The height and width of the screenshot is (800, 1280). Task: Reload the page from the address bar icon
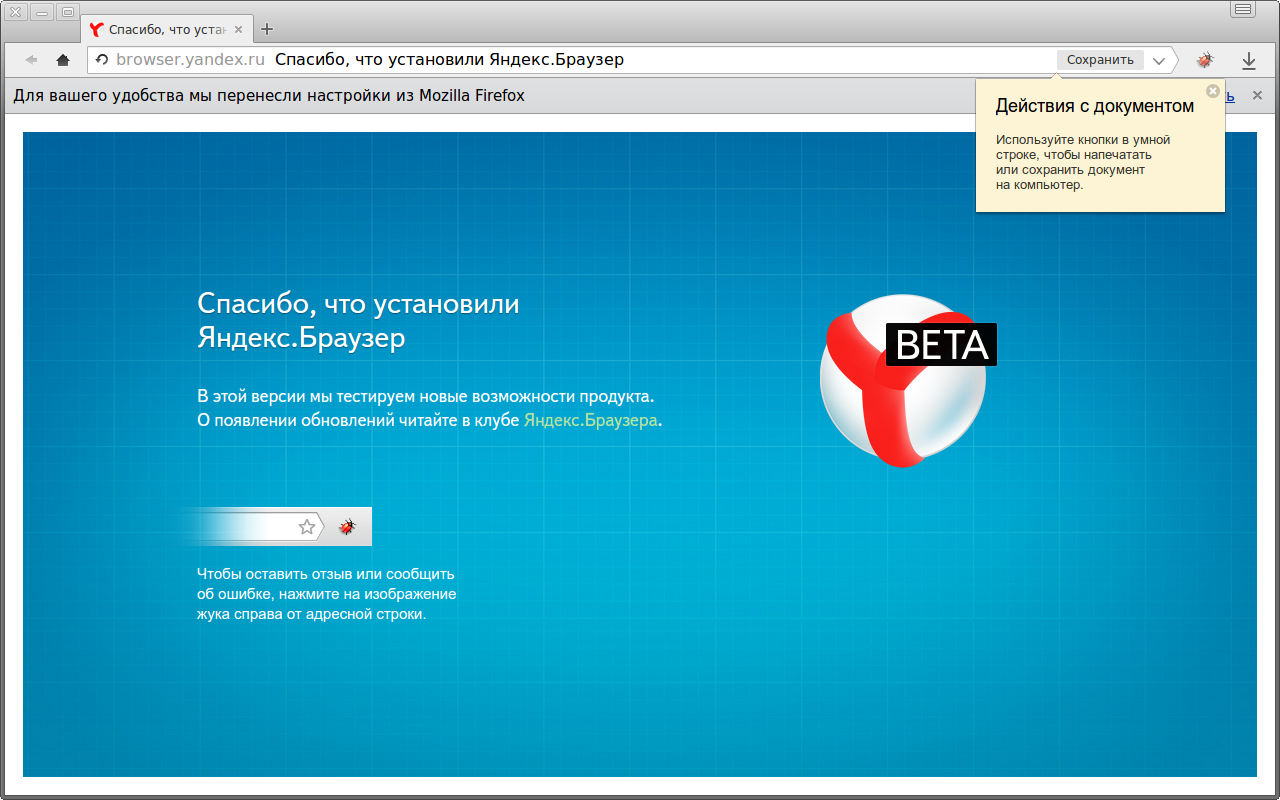point(101,60)
